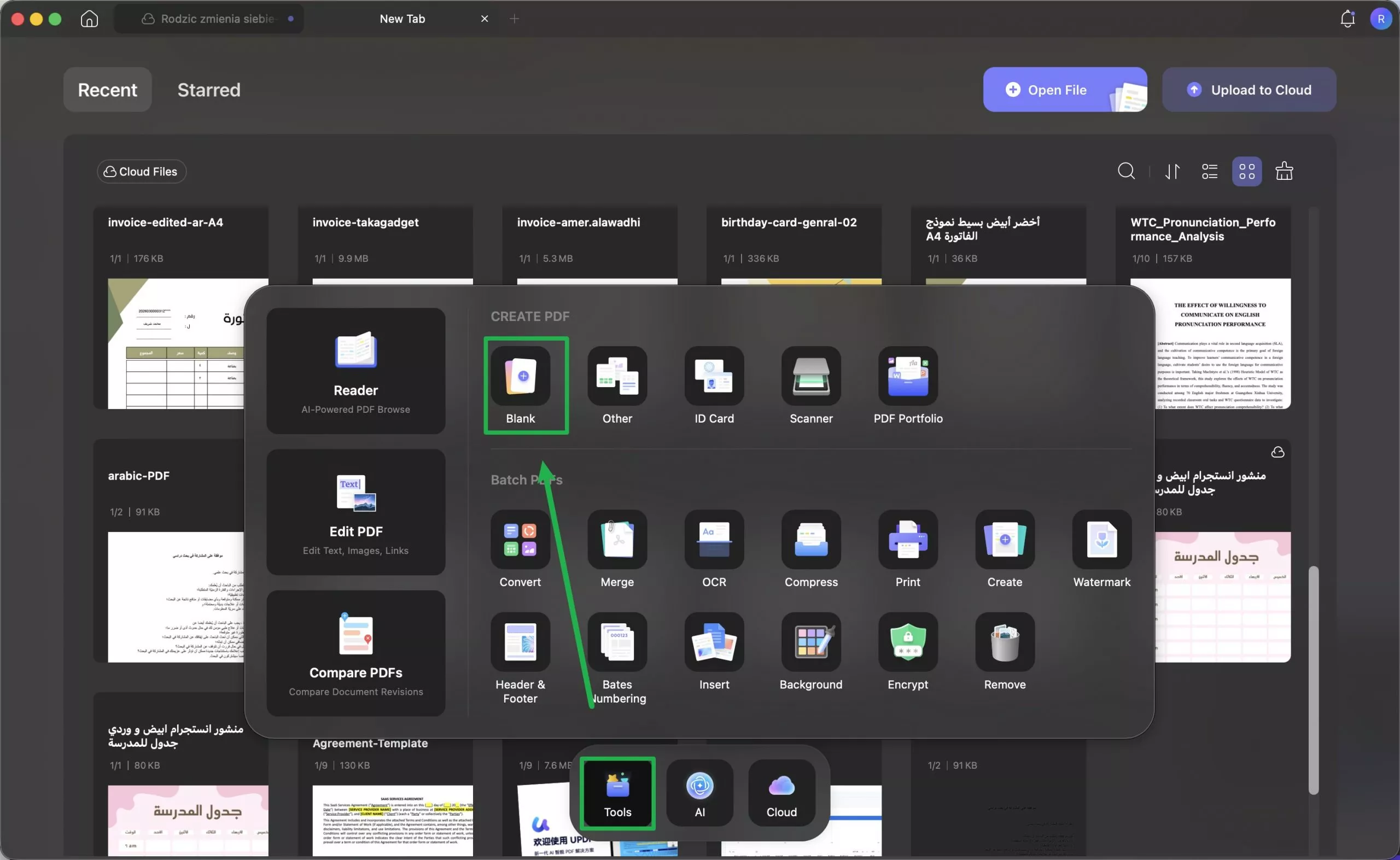
Task: Toggle the Cloud Files filter
Action: pos(141,172)
